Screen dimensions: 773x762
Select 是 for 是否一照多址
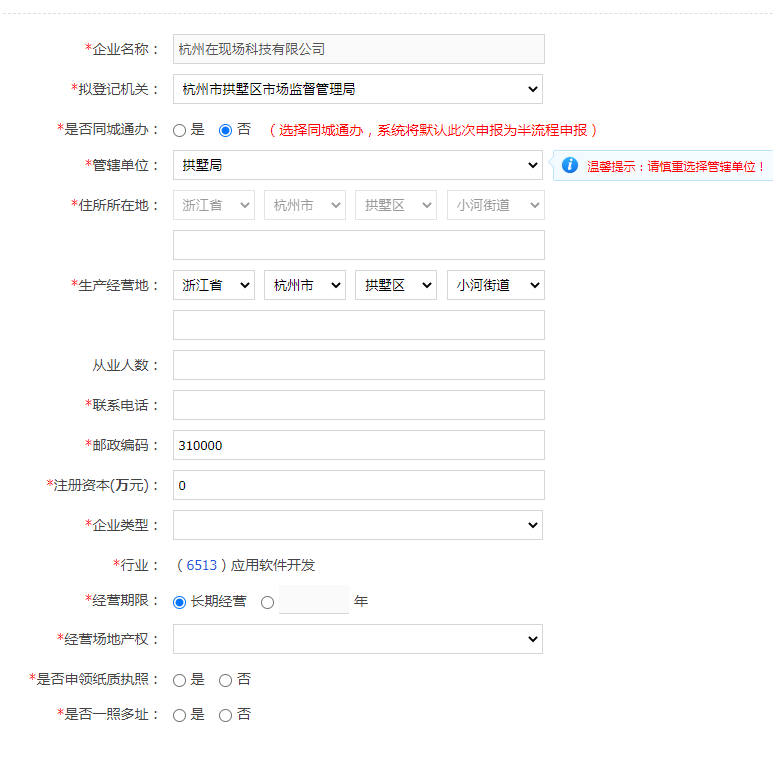pos(179,716)
